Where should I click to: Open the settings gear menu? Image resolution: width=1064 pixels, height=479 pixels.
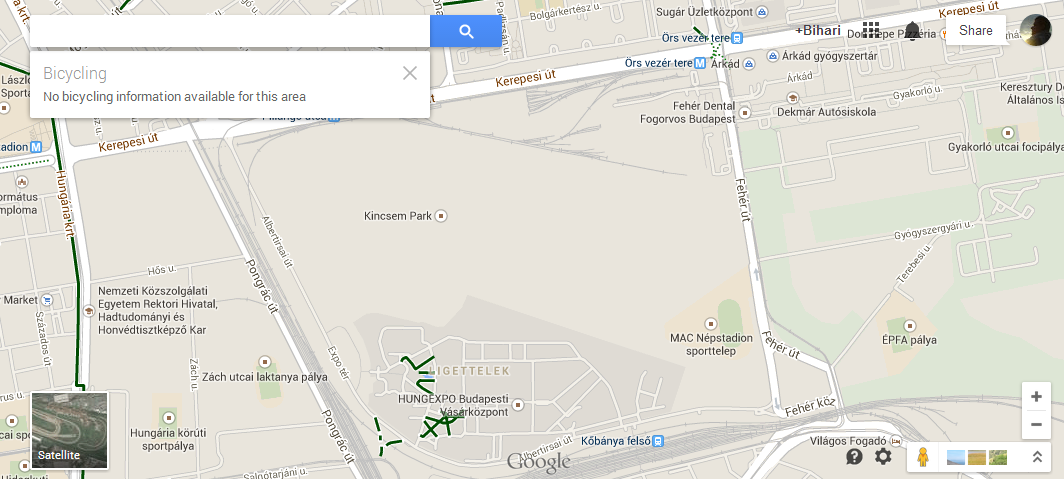coord(883,457)
